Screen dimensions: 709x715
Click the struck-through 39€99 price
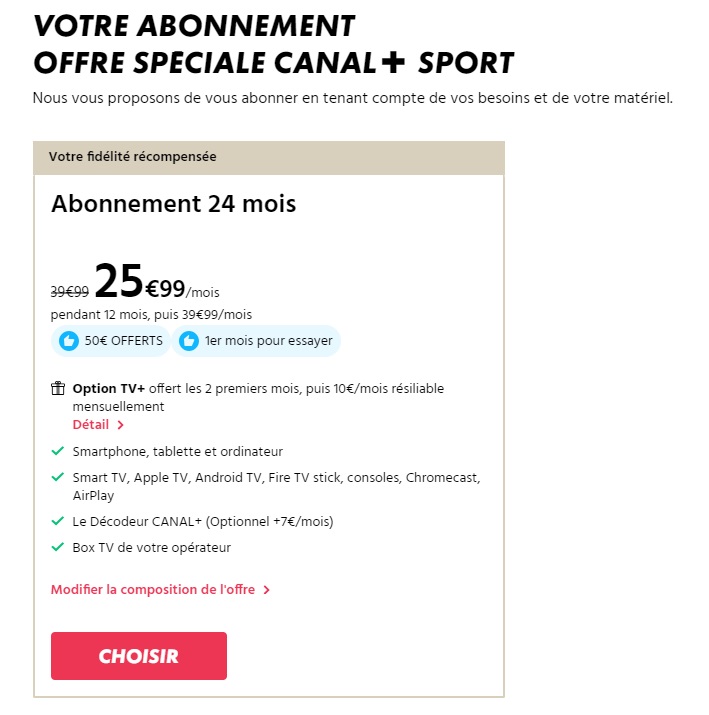click(70, 291)
